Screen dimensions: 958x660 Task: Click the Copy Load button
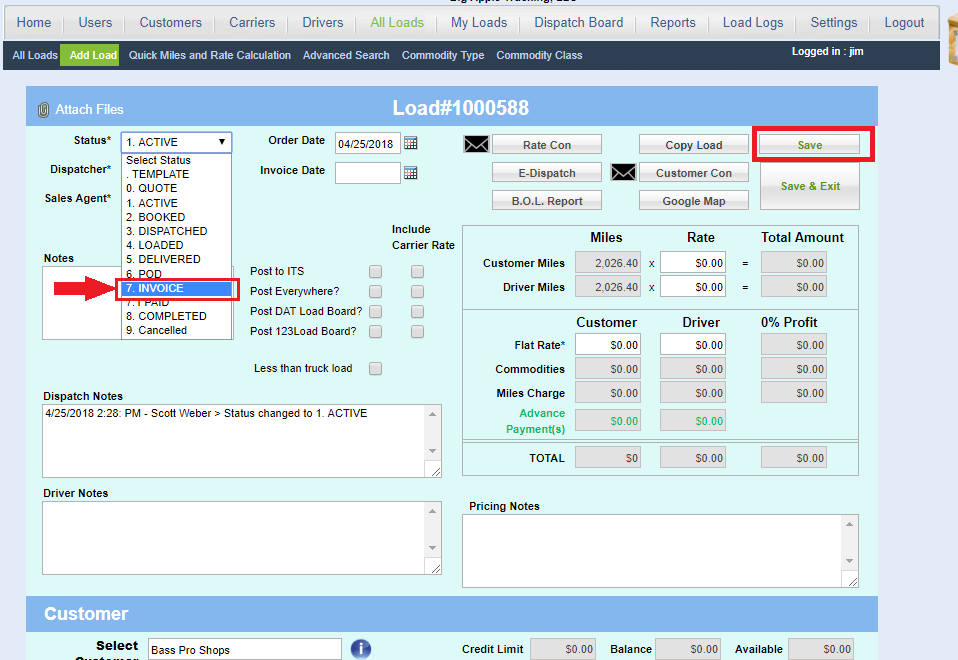[x=693, y=145]
